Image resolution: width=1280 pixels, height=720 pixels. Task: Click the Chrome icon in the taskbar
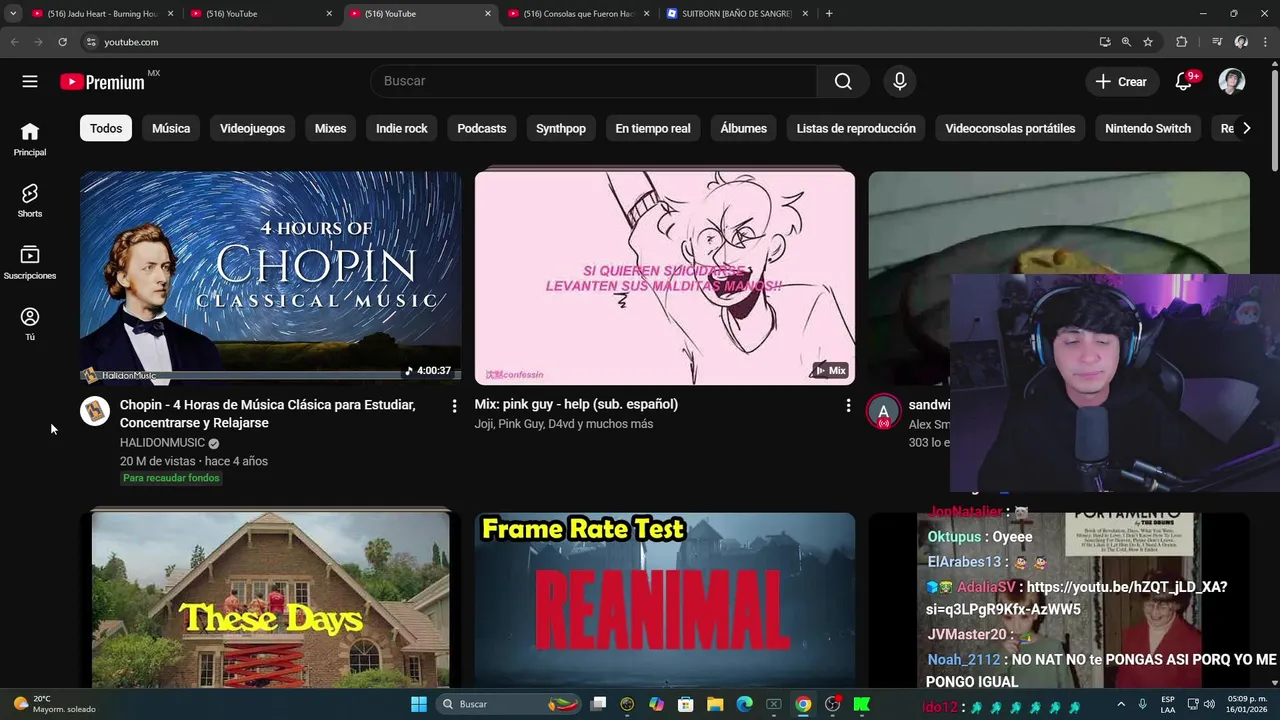pos(803,704)
